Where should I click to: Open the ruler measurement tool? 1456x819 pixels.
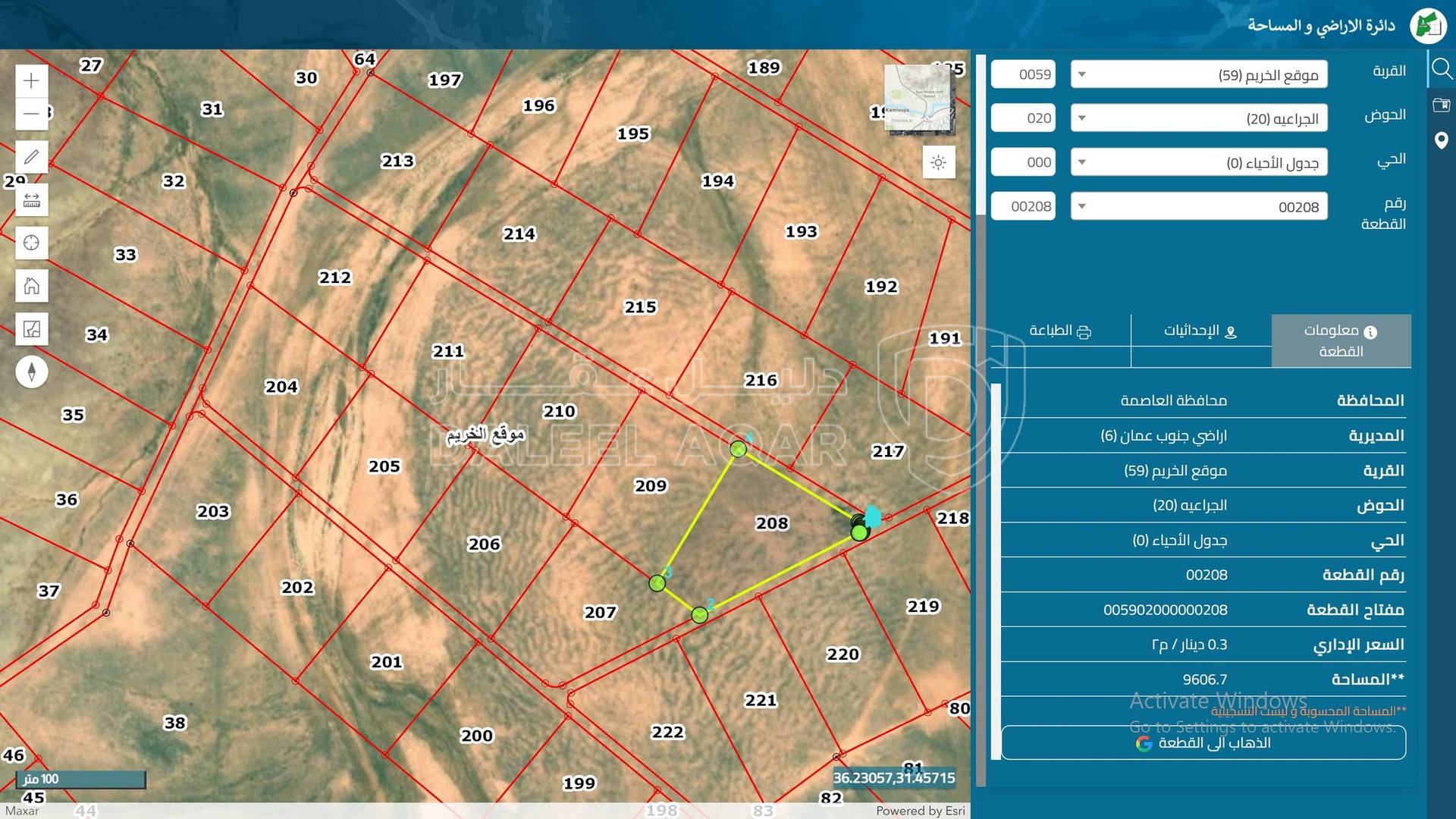(x=31, y=200)
